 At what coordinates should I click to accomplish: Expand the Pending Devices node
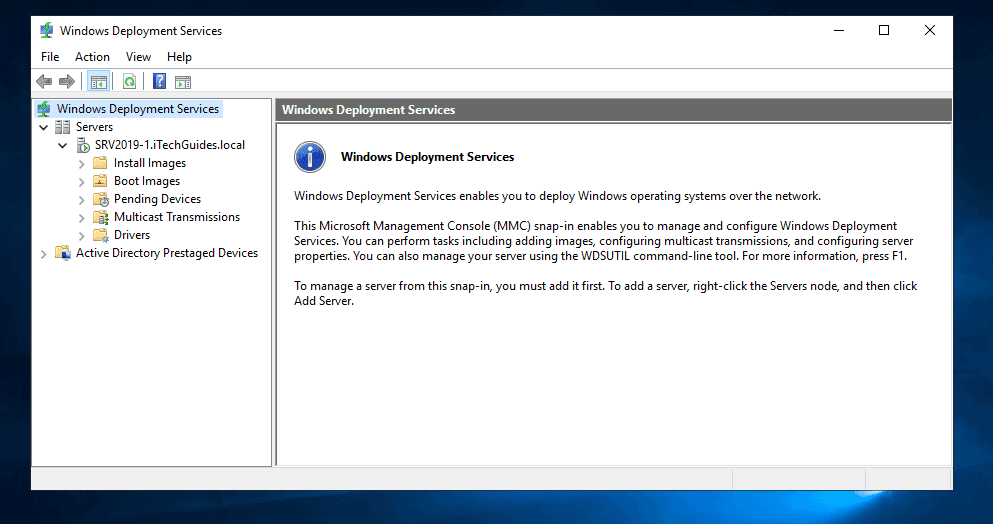81,200
